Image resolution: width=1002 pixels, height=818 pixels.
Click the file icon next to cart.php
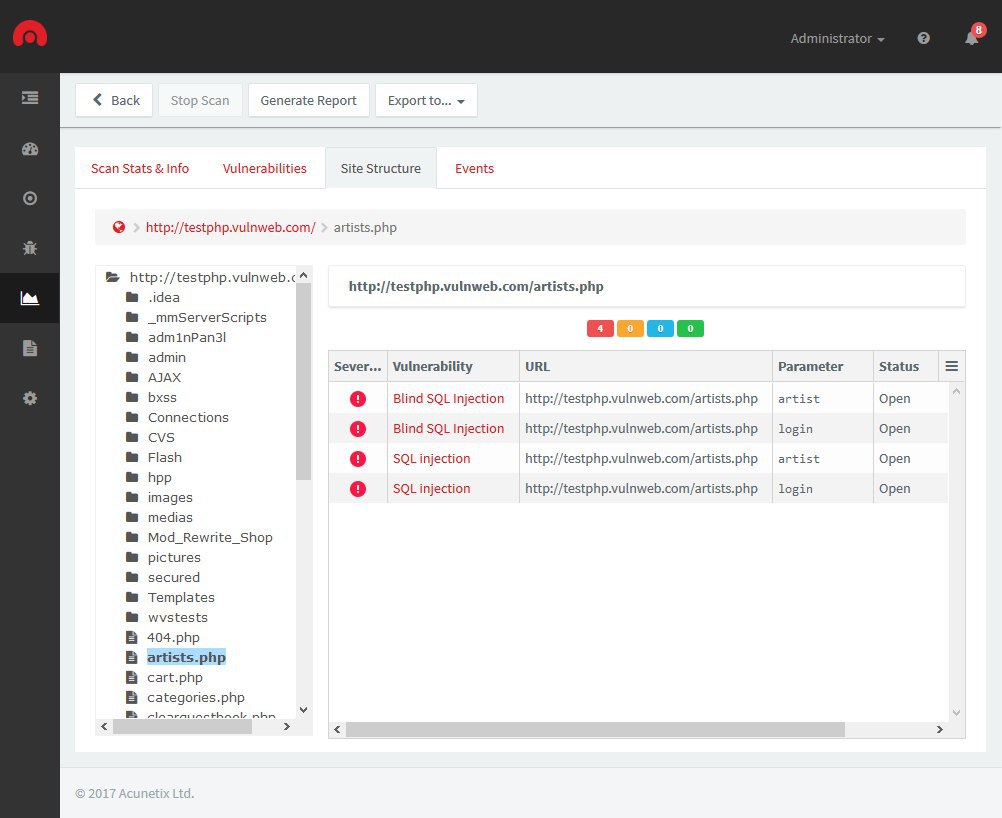click(x=132, y=677)
